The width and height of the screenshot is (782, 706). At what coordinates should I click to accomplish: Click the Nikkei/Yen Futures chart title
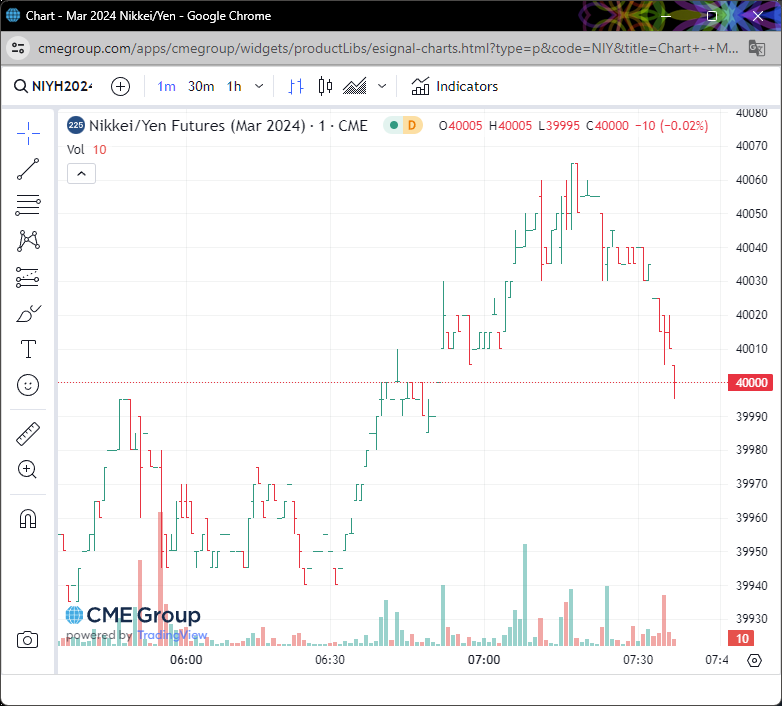click(228, 126)
